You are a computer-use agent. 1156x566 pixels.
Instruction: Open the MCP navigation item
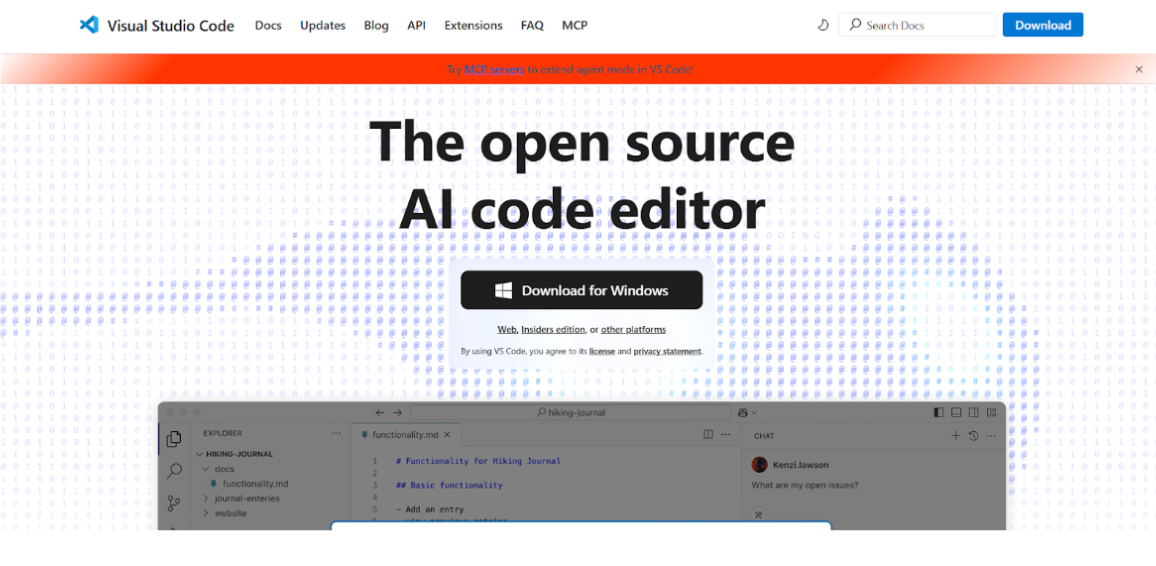point(575,25)
